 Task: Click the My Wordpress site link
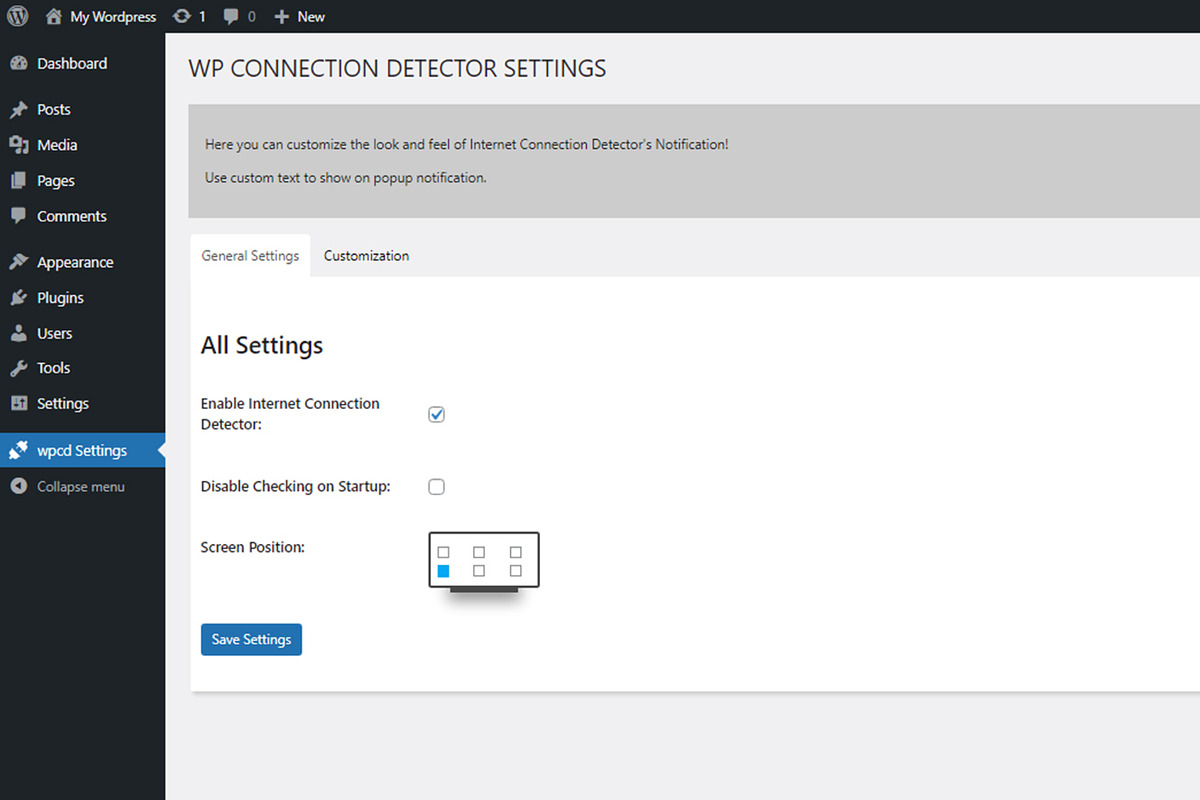pos(113,16)
